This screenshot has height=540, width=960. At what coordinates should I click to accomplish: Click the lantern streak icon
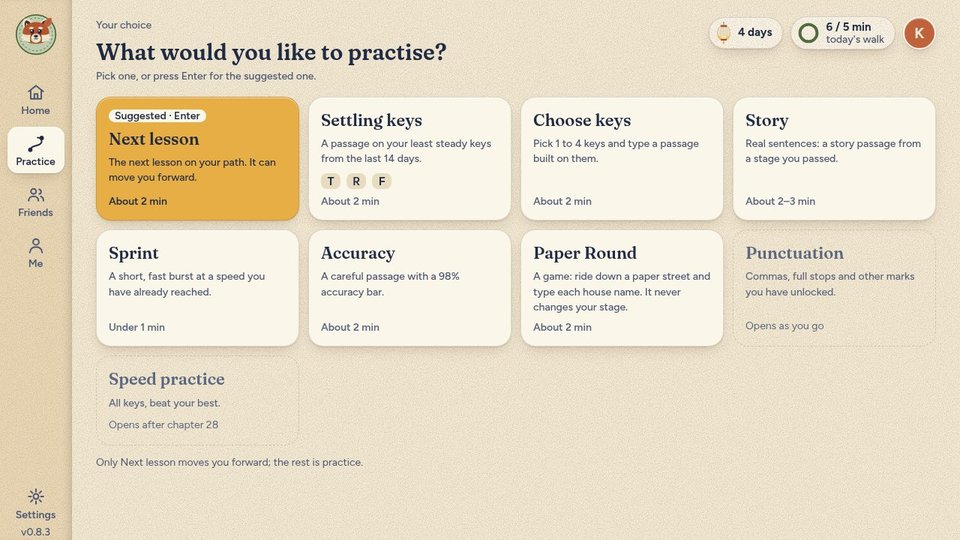click(723, 32)
